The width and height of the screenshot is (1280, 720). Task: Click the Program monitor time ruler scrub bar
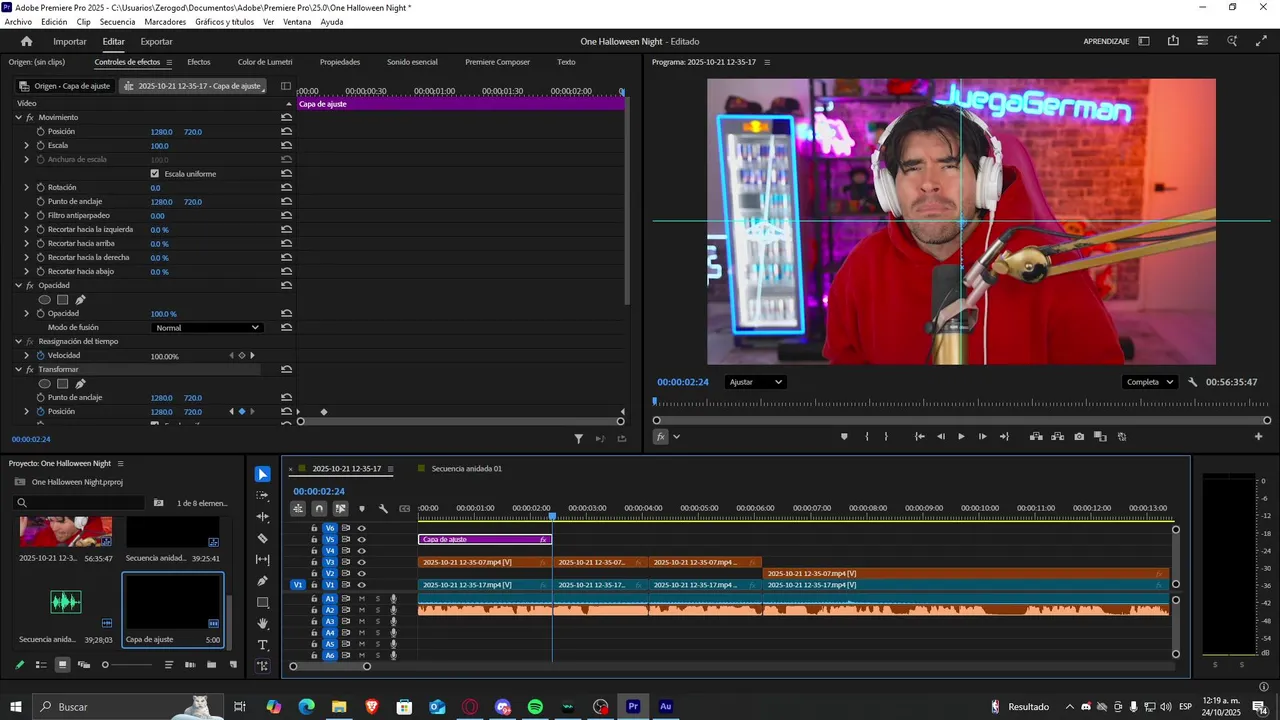pyautogui.click(x=961, y=404)
